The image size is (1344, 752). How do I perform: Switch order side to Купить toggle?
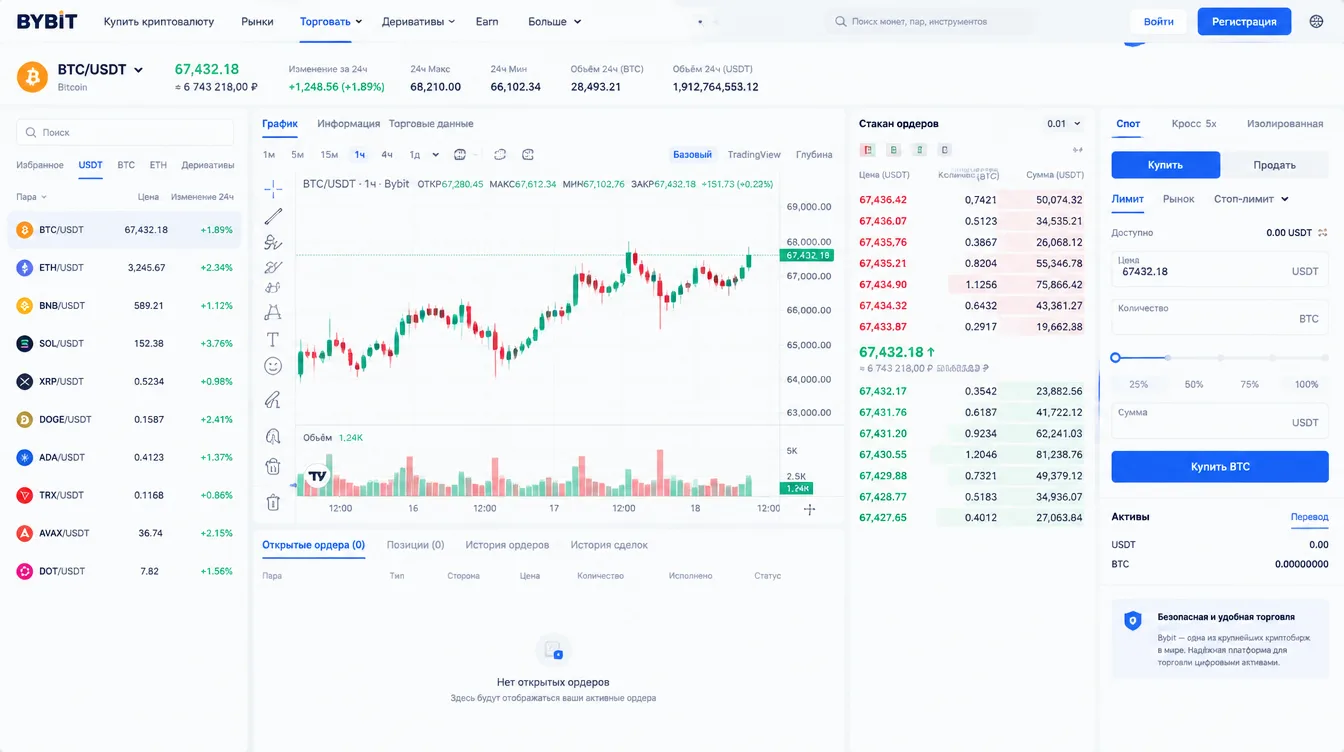pyautogui.click(x=1165, y=165)
